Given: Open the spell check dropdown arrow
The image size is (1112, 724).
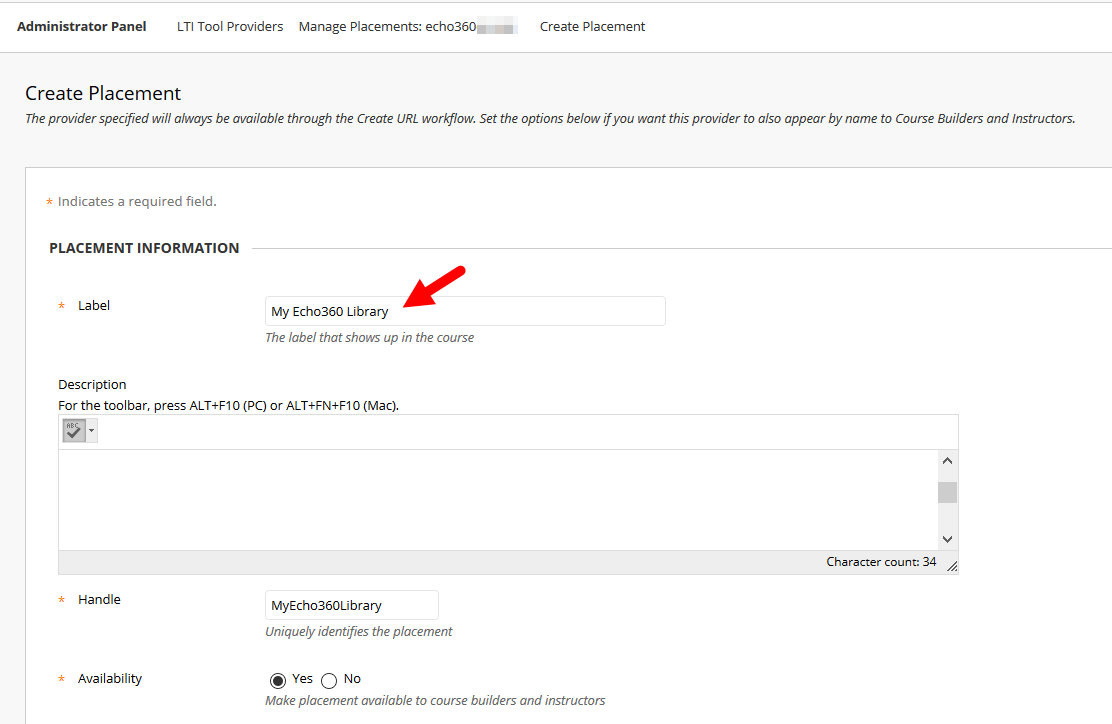Looking at the screenshot, I should [91, 430].
